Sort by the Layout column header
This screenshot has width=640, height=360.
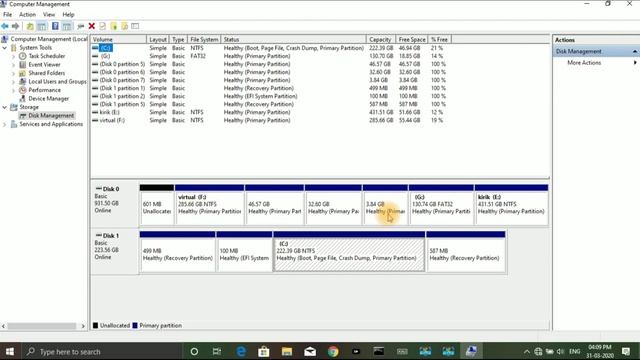tap(158, 40)
